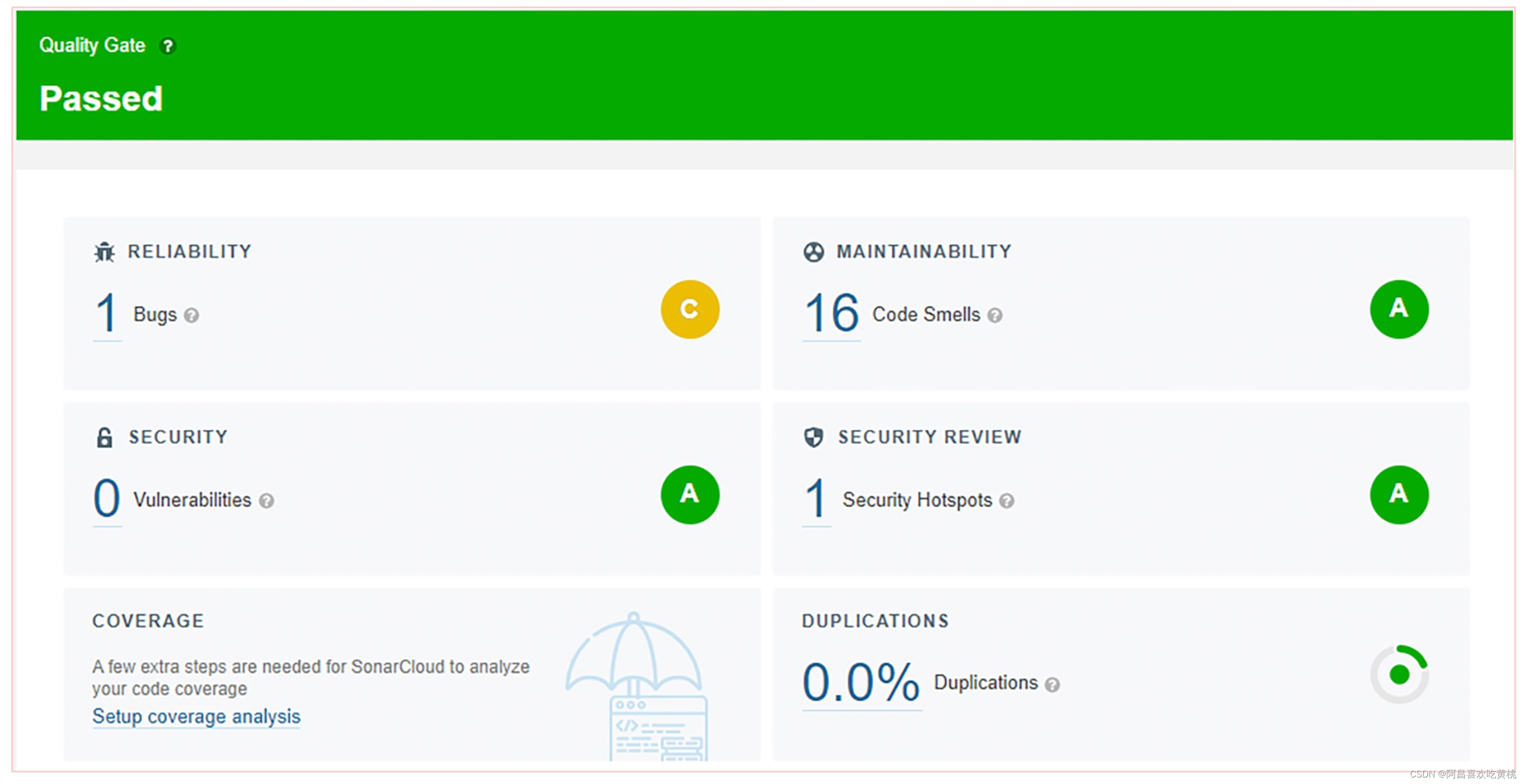Click the help icon next to Duplications
The width and height of the screenshot is (1524, 784).
(x=1052, y=685)
